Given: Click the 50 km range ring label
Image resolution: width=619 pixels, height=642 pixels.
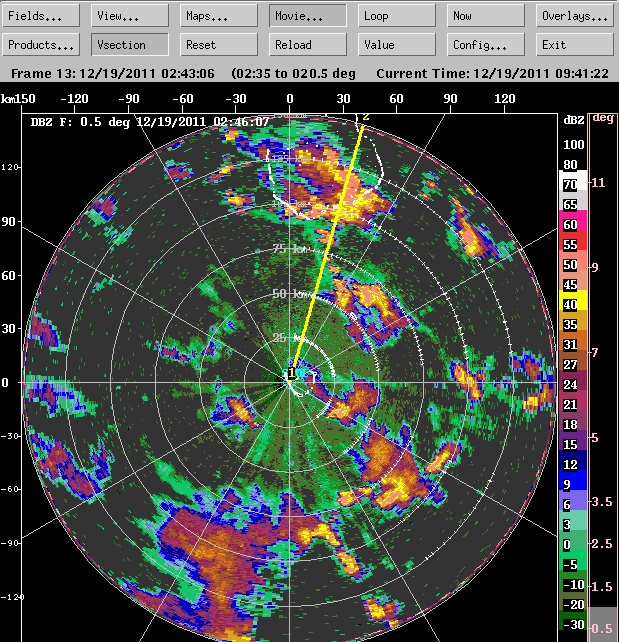Looking at the screenshot, I should pos(291,294).
